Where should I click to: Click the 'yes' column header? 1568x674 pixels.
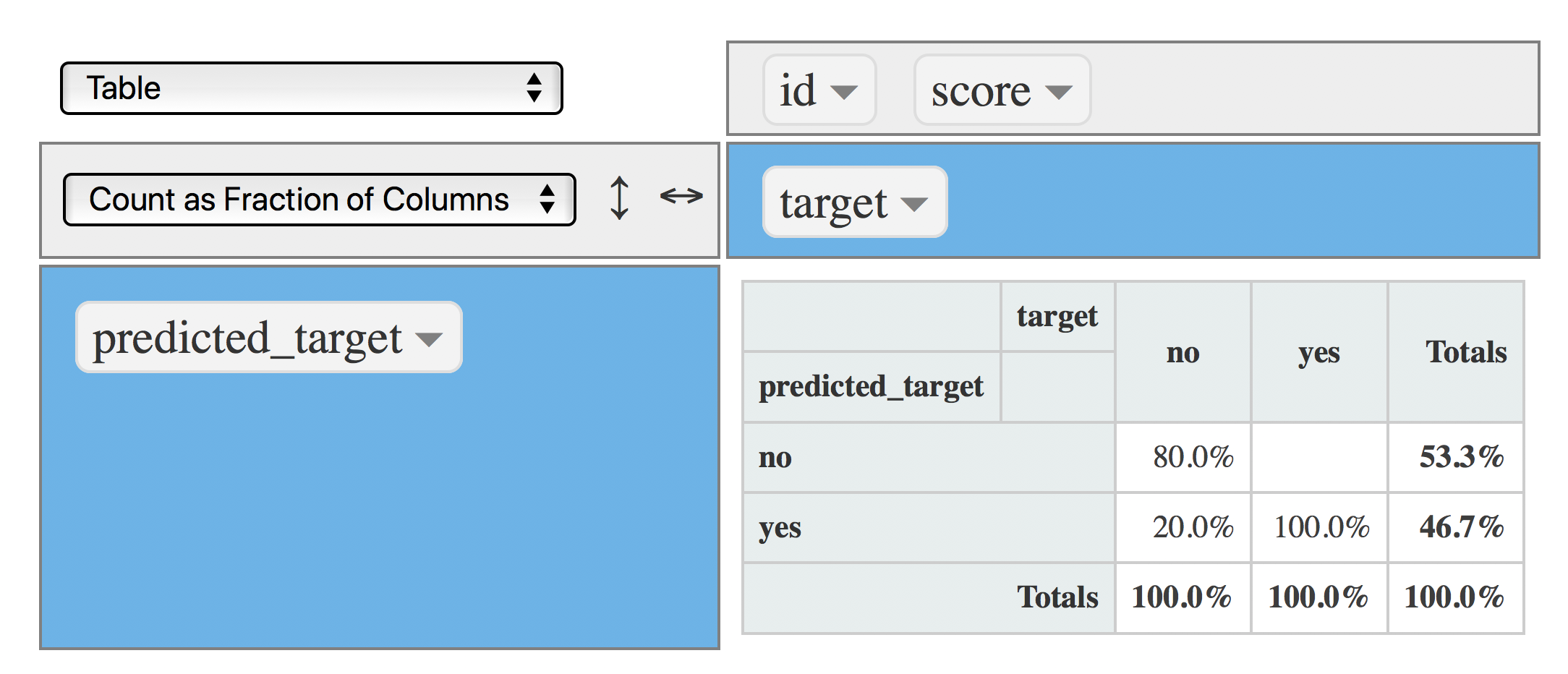[x=1318, y=352]
